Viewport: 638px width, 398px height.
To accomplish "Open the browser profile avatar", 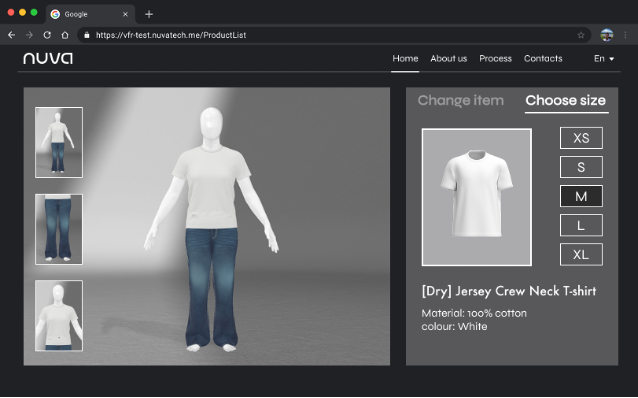I will tap(607, 35).
